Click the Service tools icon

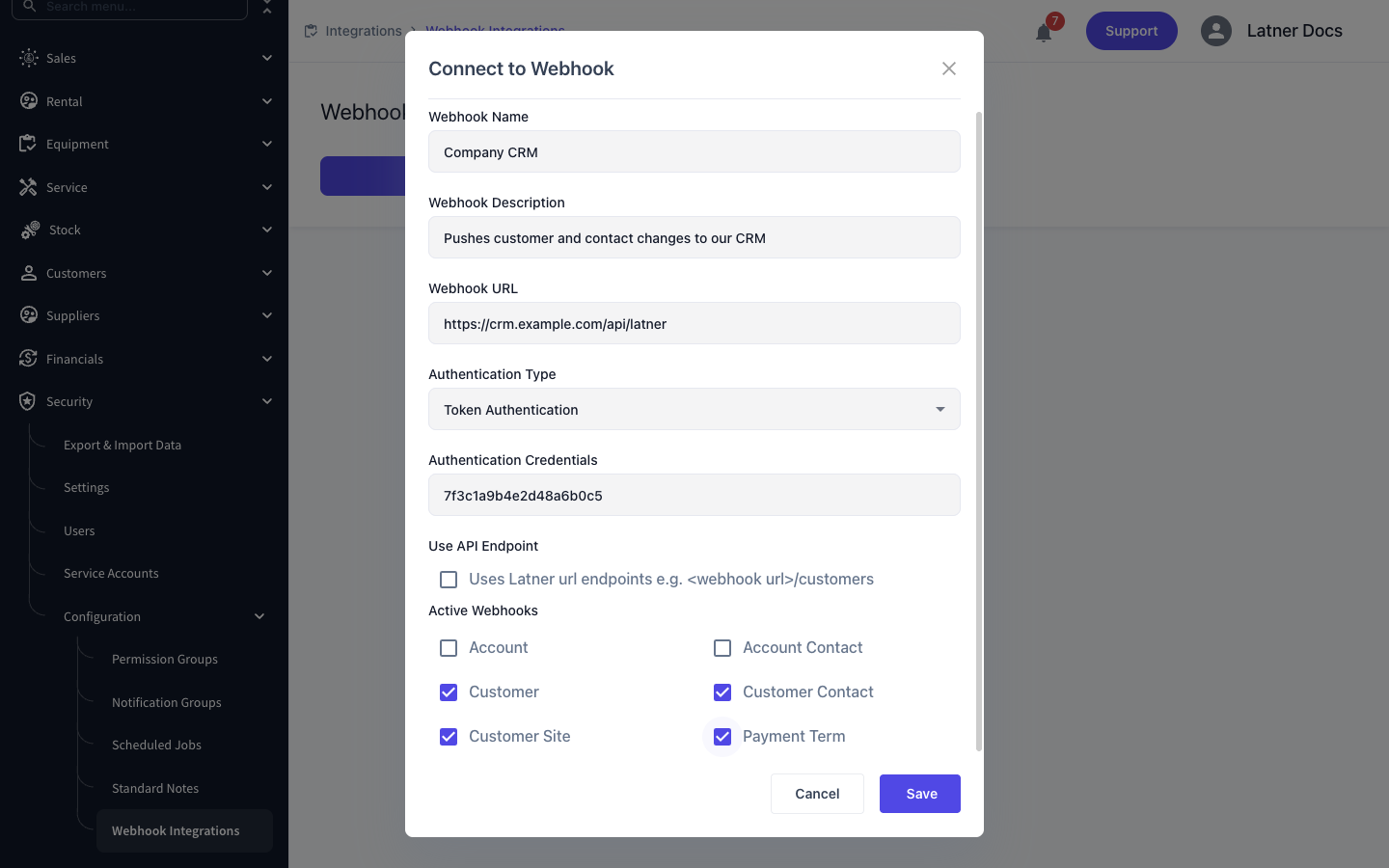pyautogui.click(x=28, y=187)
